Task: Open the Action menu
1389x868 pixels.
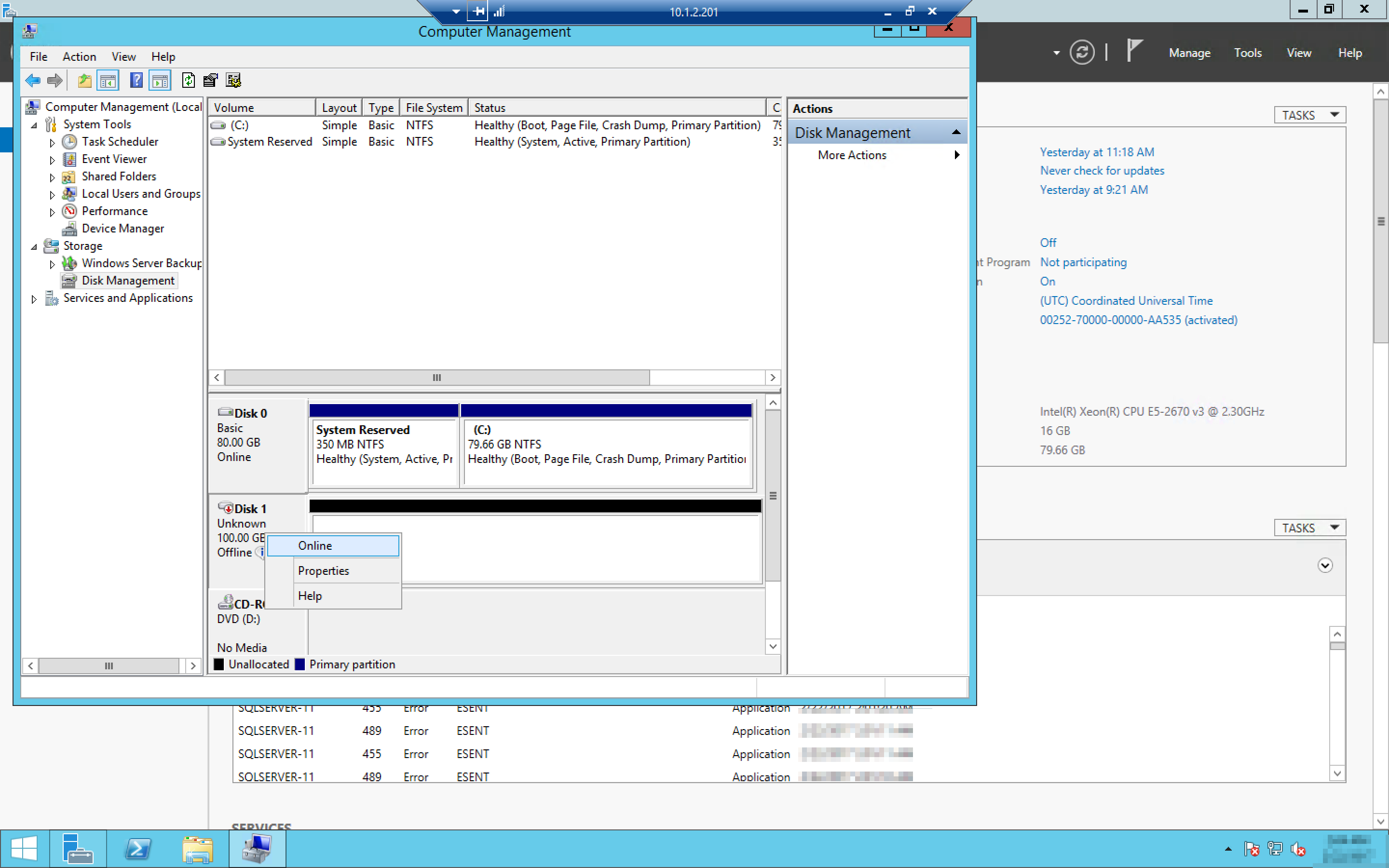Action: click(x=79, y=56)
